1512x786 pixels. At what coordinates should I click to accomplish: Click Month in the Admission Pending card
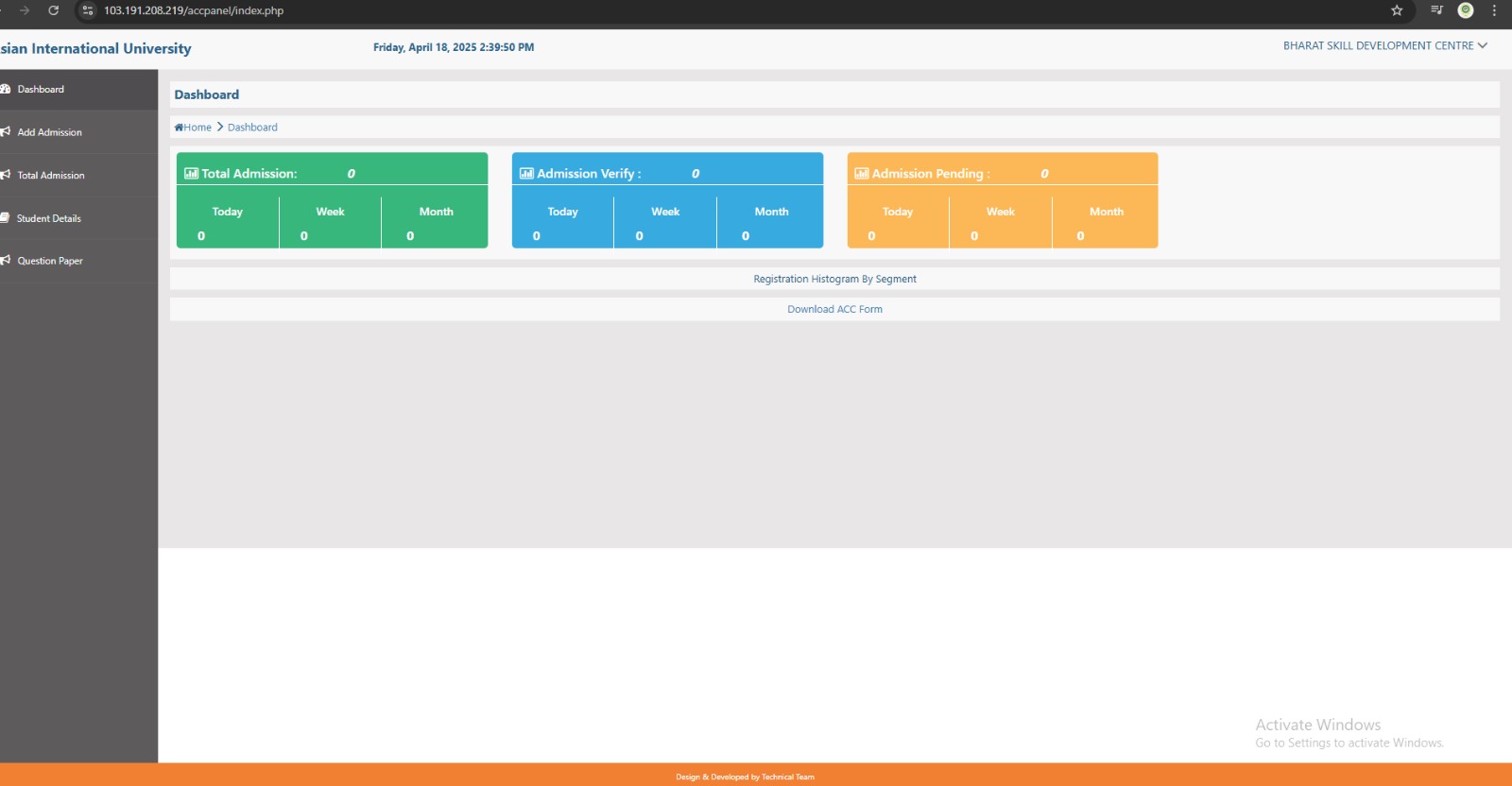(x=1107, y=212)
